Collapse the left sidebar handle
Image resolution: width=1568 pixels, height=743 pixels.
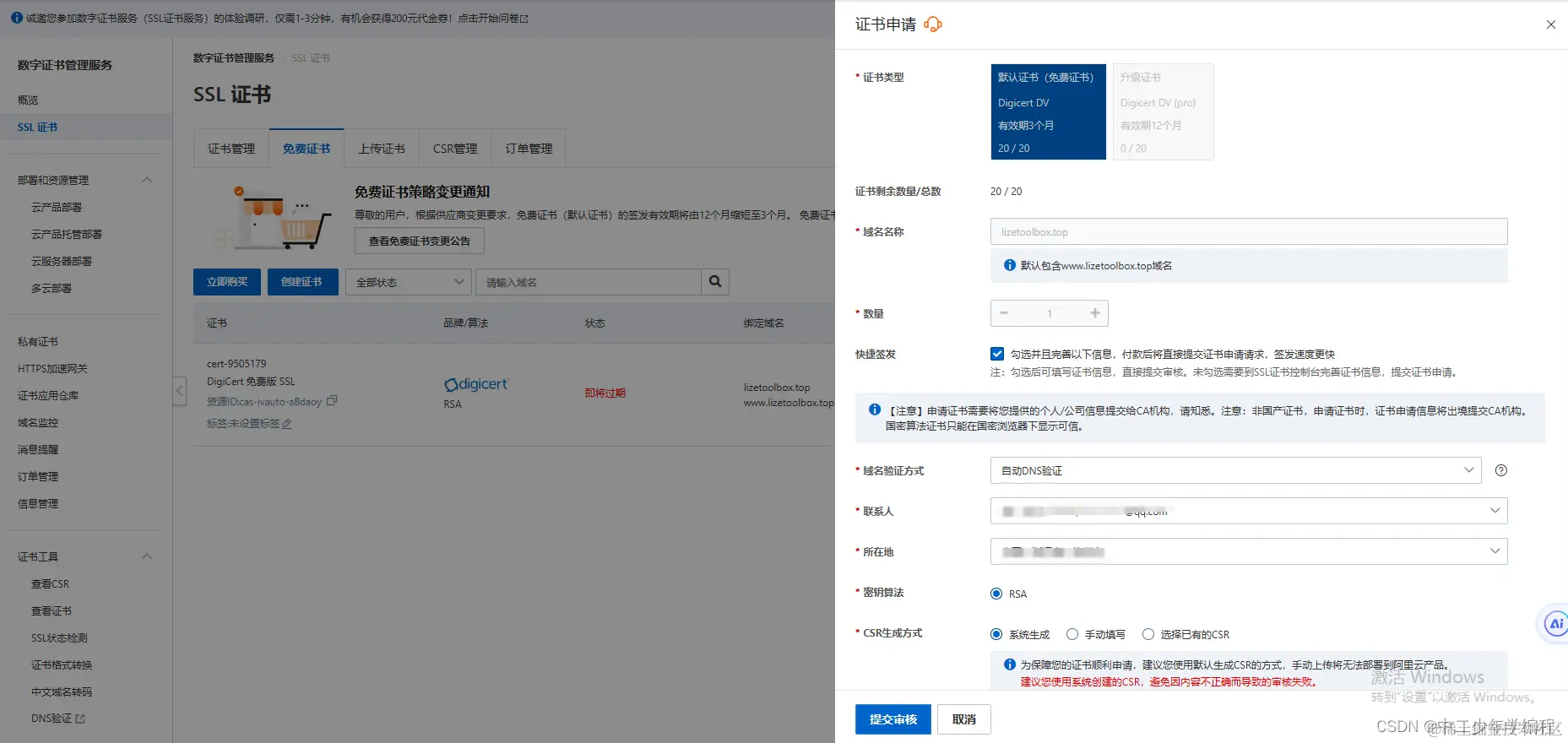179,391
